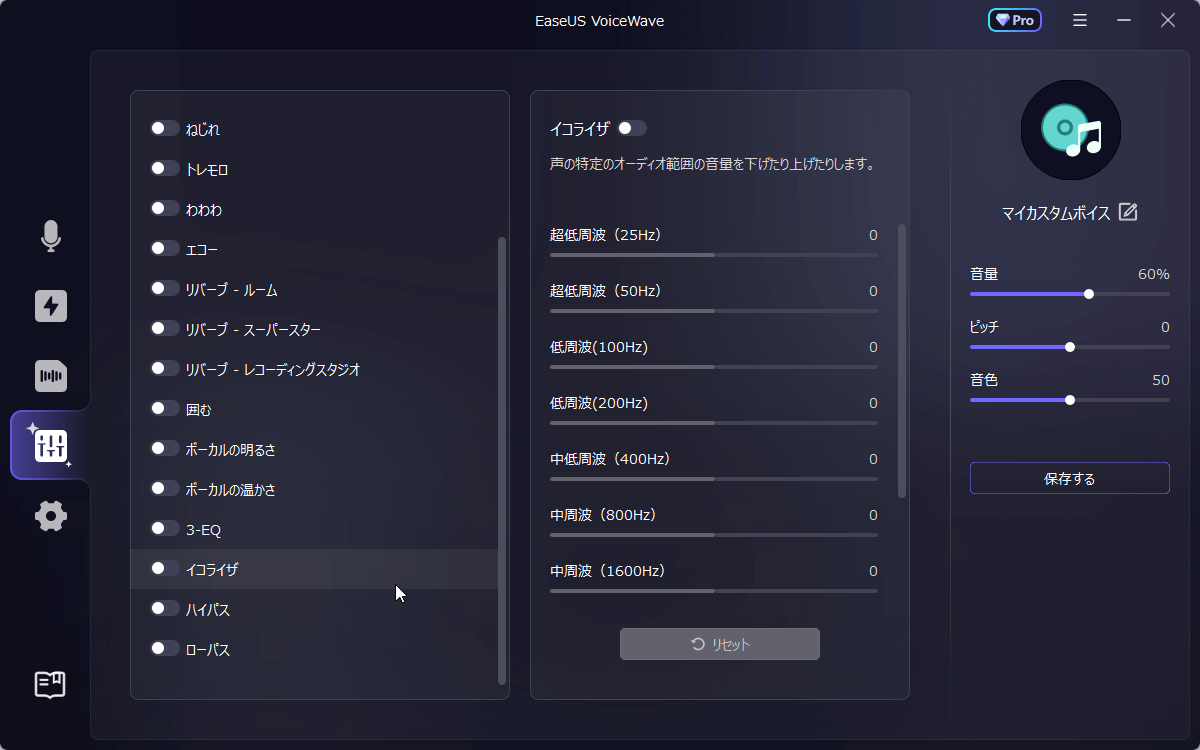Click the edit icon beside マイカスタムボイス
This screenshot has height=750, width=1200.
pyautogui.click(x=1128, y=212)
